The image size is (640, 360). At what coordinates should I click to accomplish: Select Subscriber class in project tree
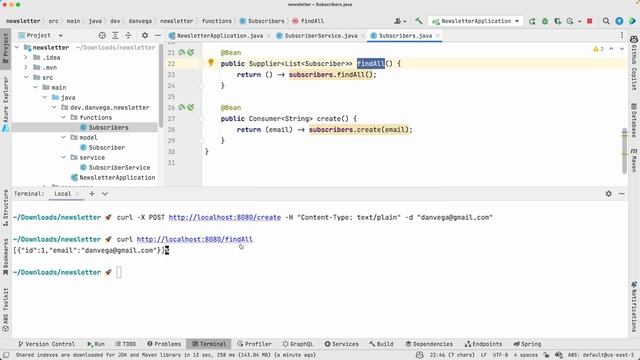[x=107, y=147]
